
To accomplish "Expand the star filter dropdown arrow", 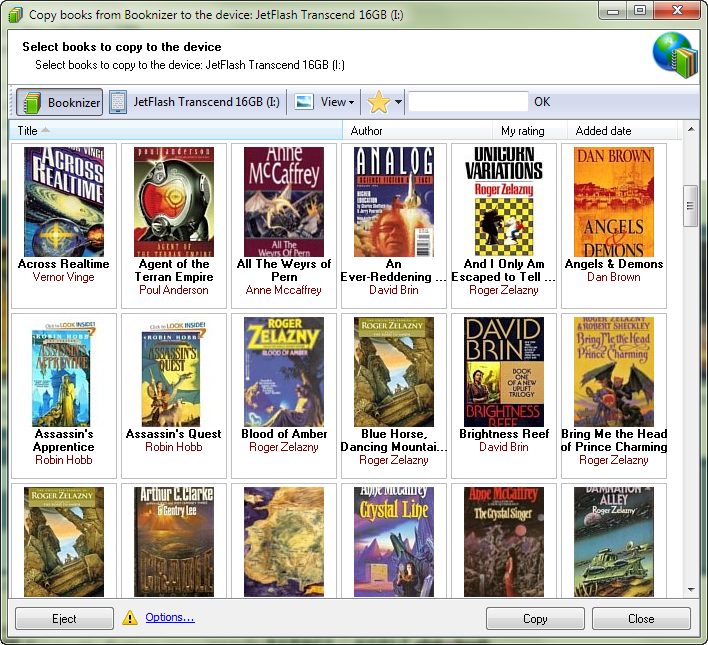I will (398, 102).
